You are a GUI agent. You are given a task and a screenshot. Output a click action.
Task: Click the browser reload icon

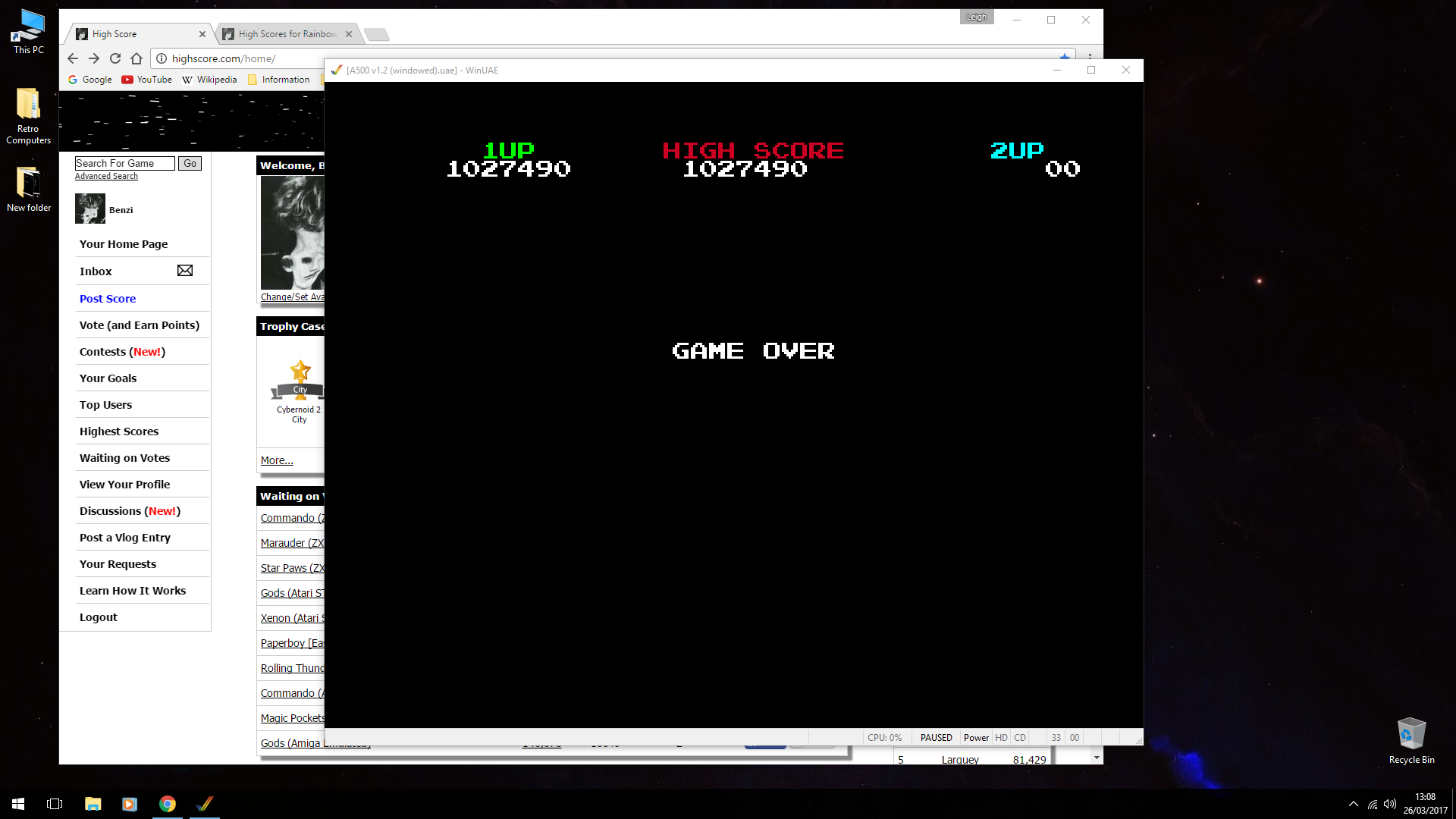115,58
